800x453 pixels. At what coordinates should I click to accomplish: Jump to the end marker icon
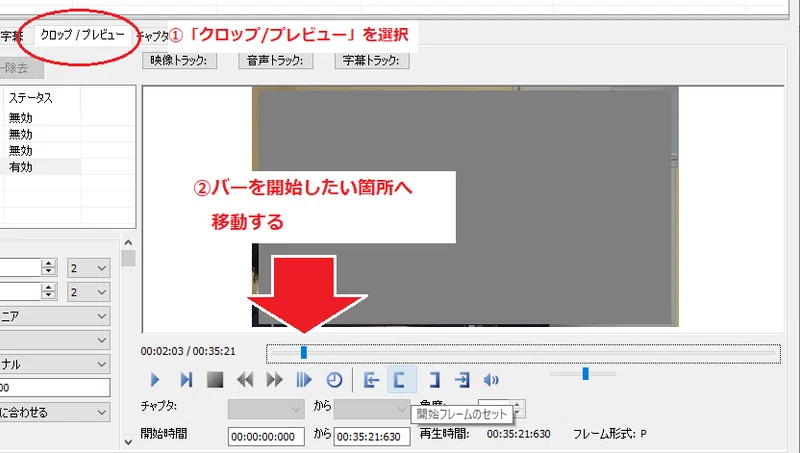click(462, 380)
